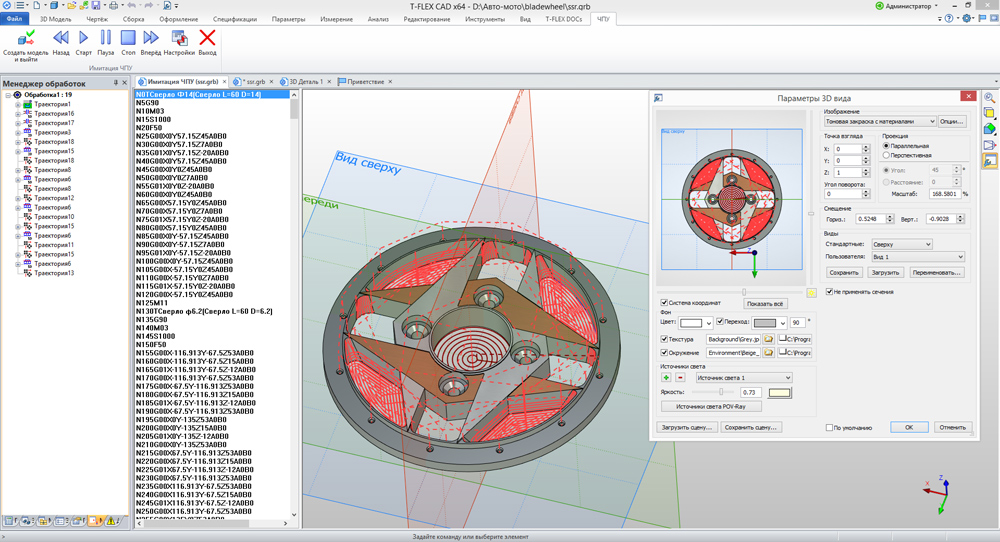Step forward with the Вперёд icon
Screen dimensions: 1000x542
pos(151,38)
